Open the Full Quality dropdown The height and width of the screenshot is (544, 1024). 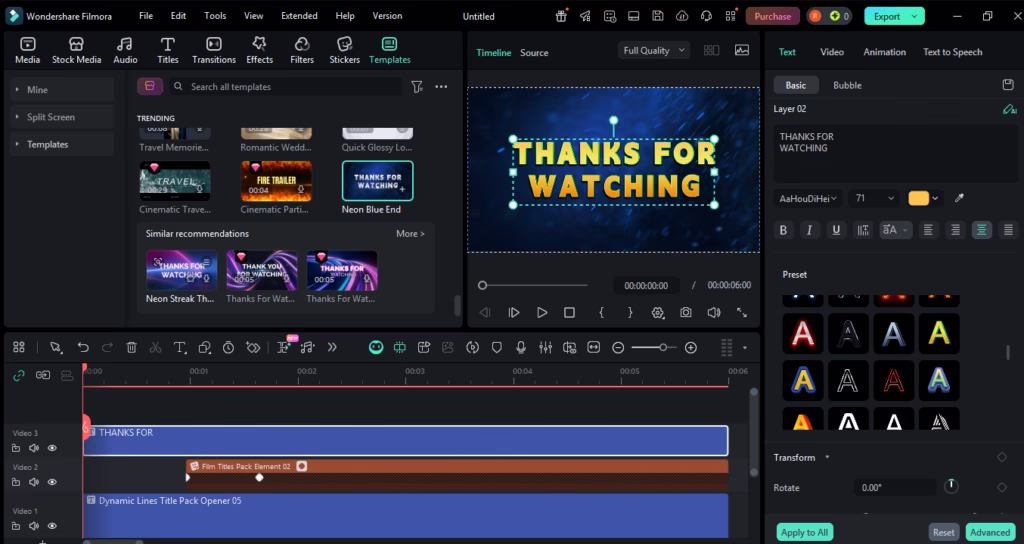[655, 51]
